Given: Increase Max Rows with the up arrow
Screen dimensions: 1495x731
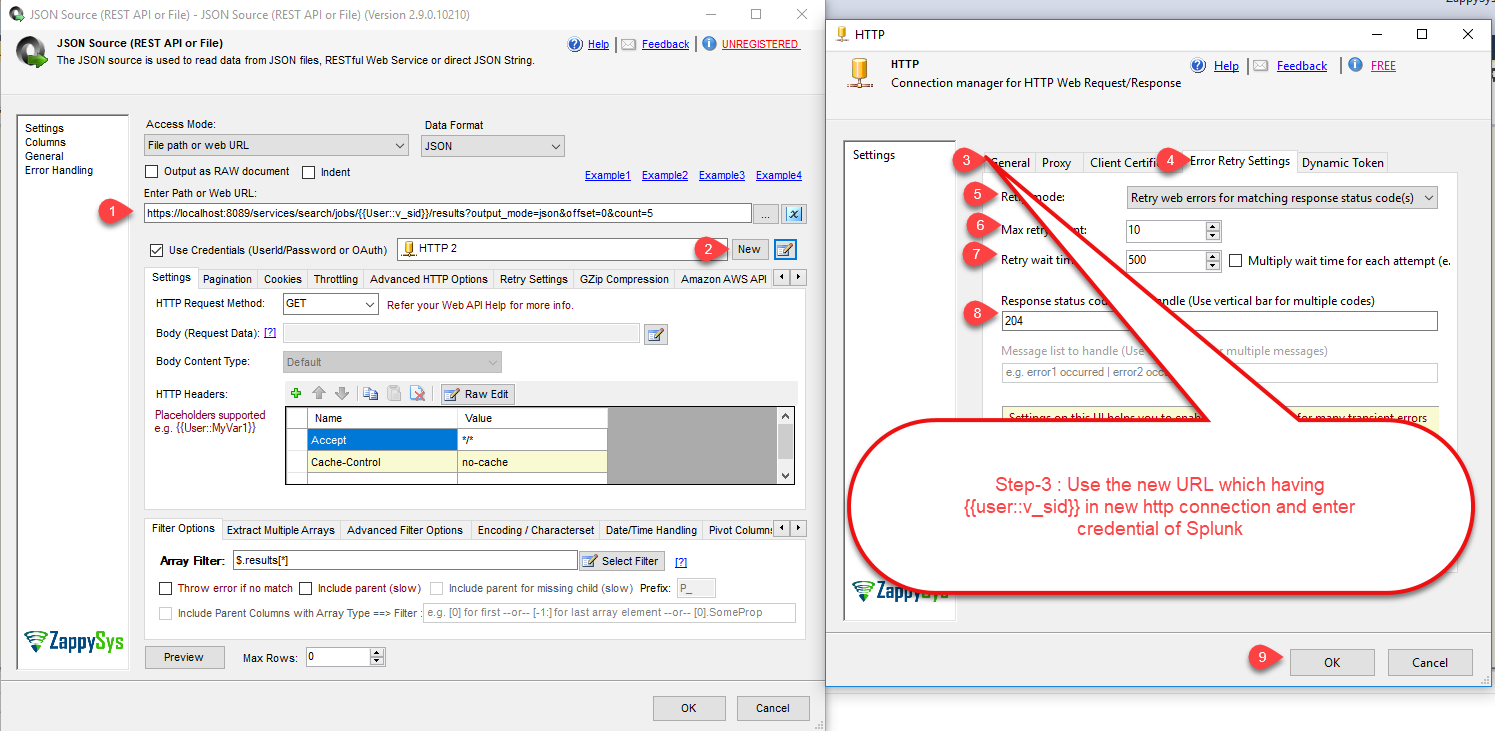Looking at the screenshot, I should [377, 653].
